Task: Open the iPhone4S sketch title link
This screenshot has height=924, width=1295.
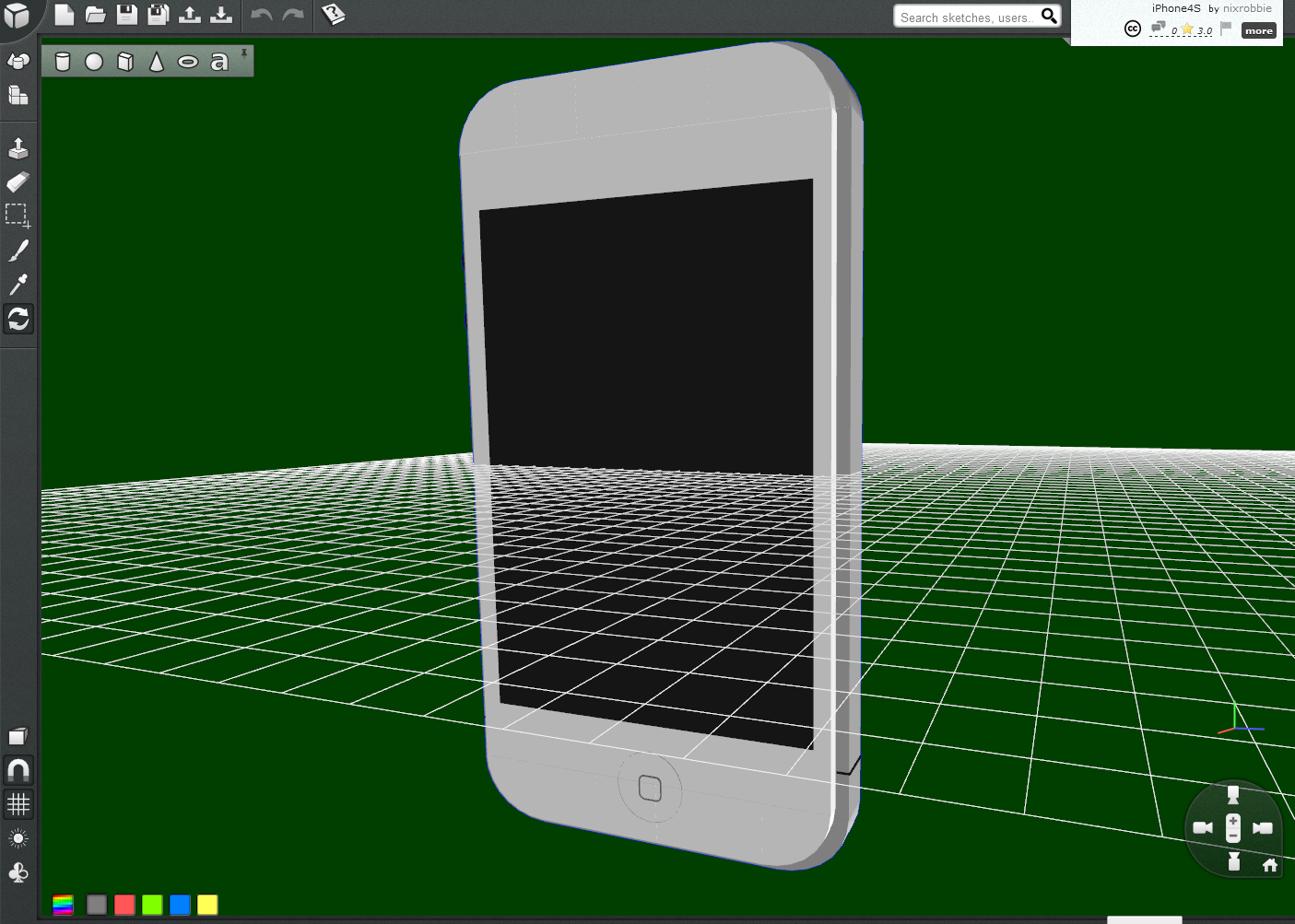Action: [x=1176, y=8]
